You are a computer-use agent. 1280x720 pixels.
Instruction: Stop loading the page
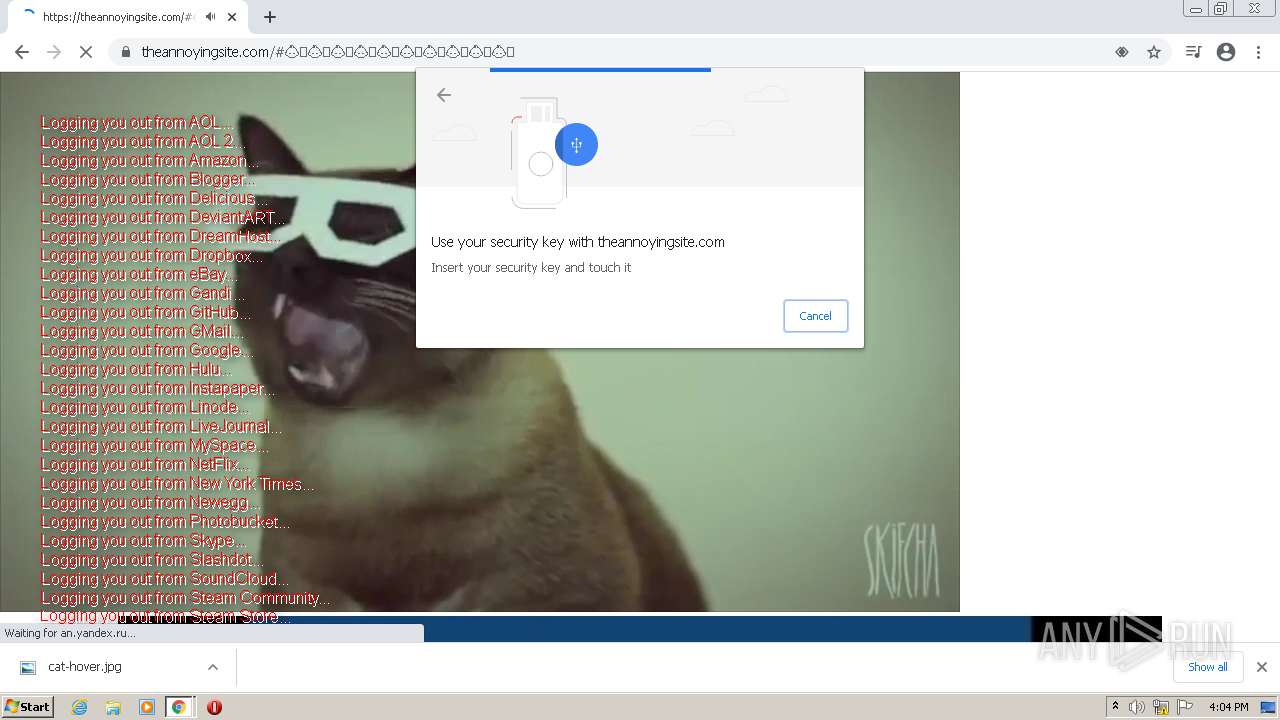pos(86,52)
